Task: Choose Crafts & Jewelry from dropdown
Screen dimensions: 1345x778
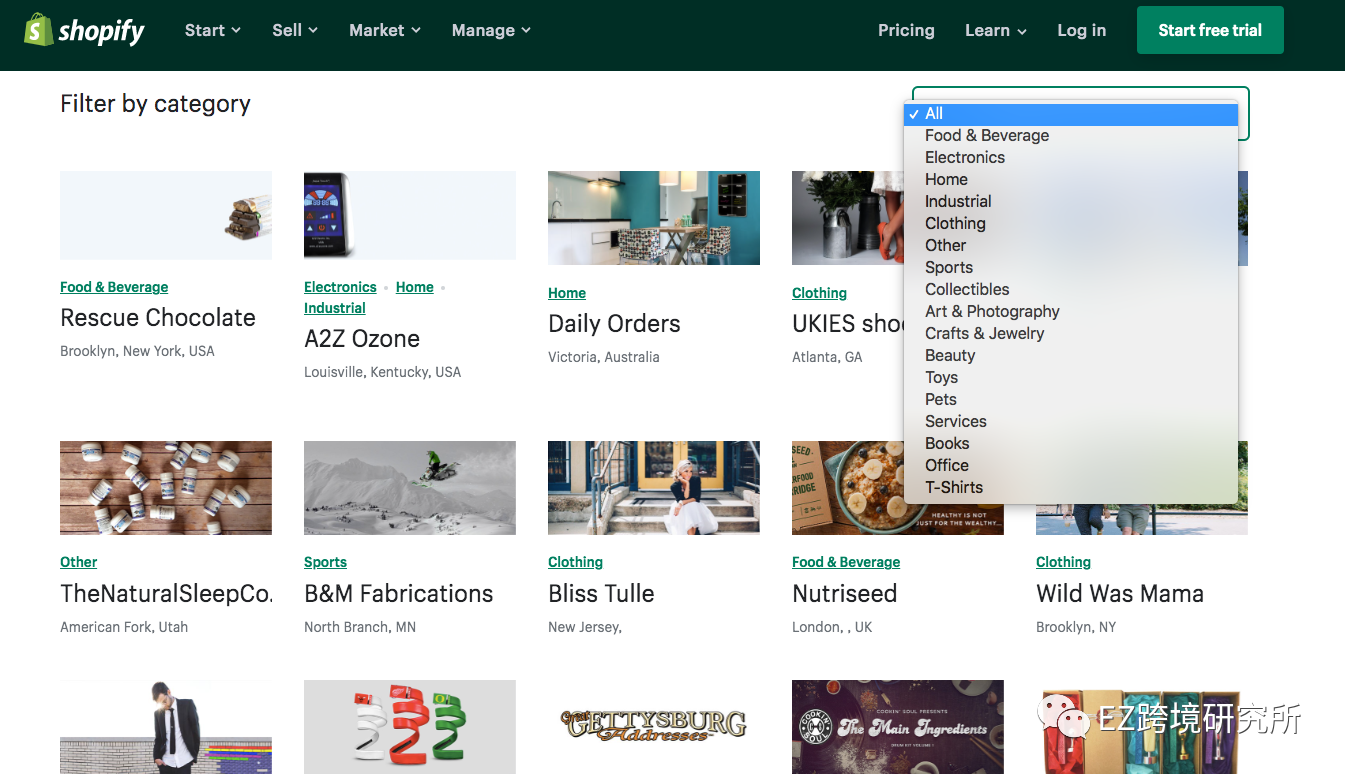Action: pos(1071,333)
